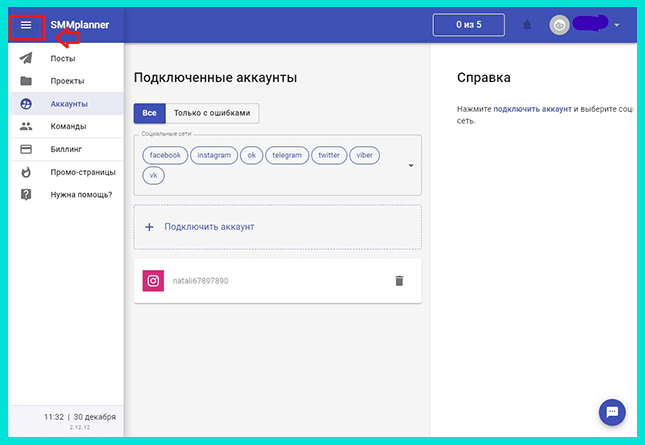Click the folder Projects icon
Screen dimensions: 645x445
[26, 81]
